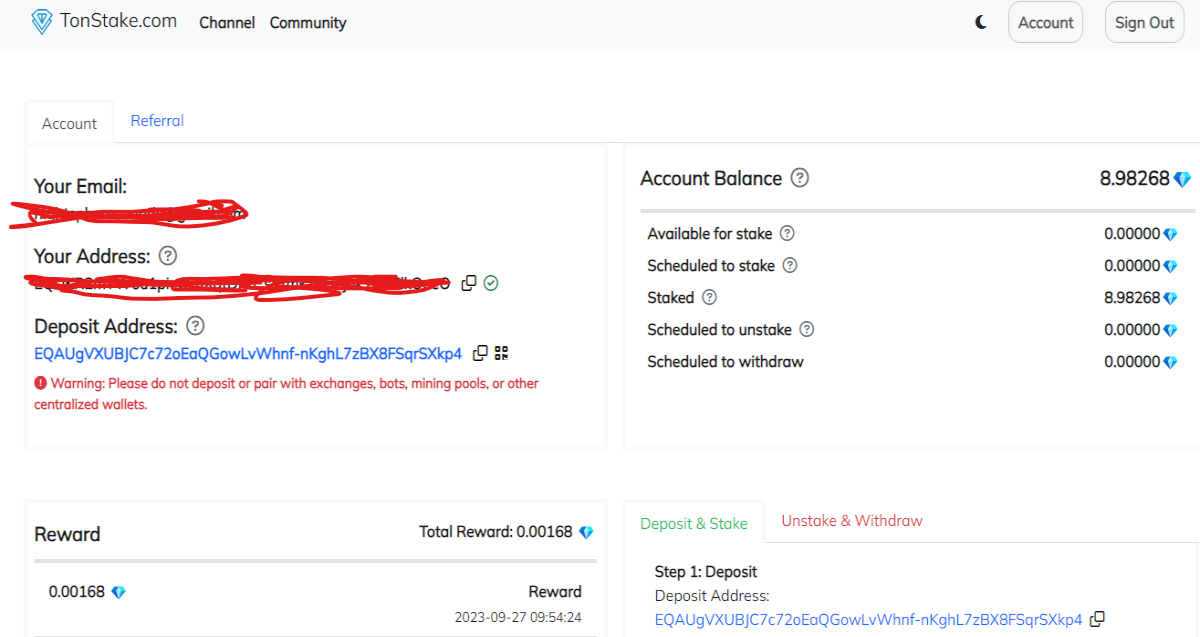The image size is (1200, 637).
Task: Copy Your Address with copy icon
Action: (x=469, y=283)
